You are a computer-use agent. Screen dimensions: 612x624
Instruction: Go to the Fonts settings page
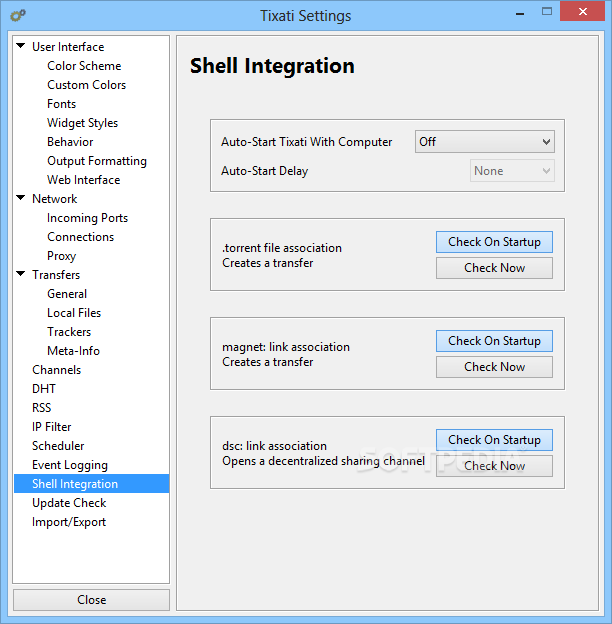[x=61, y=104]
